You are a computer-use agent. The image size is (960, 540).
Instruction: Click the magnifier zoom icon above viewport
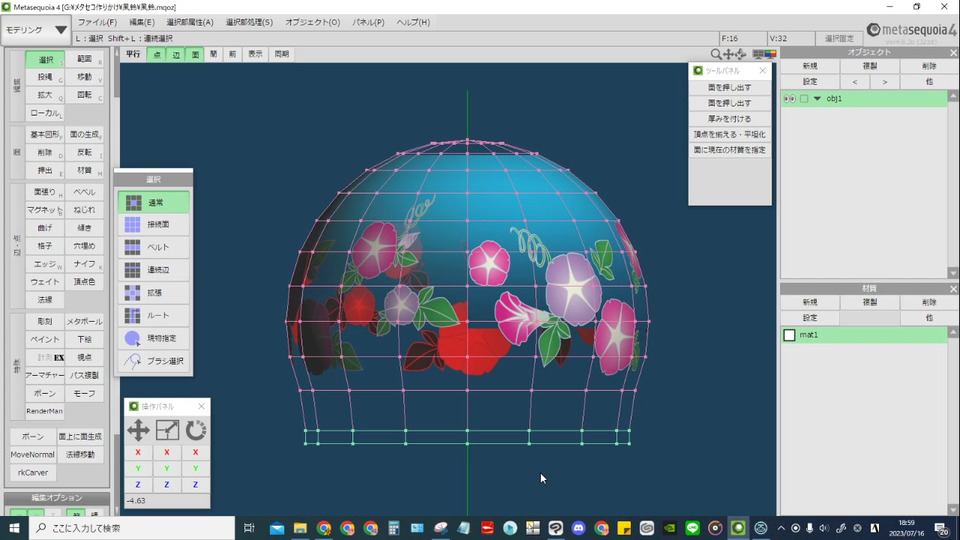pos(716,54)
